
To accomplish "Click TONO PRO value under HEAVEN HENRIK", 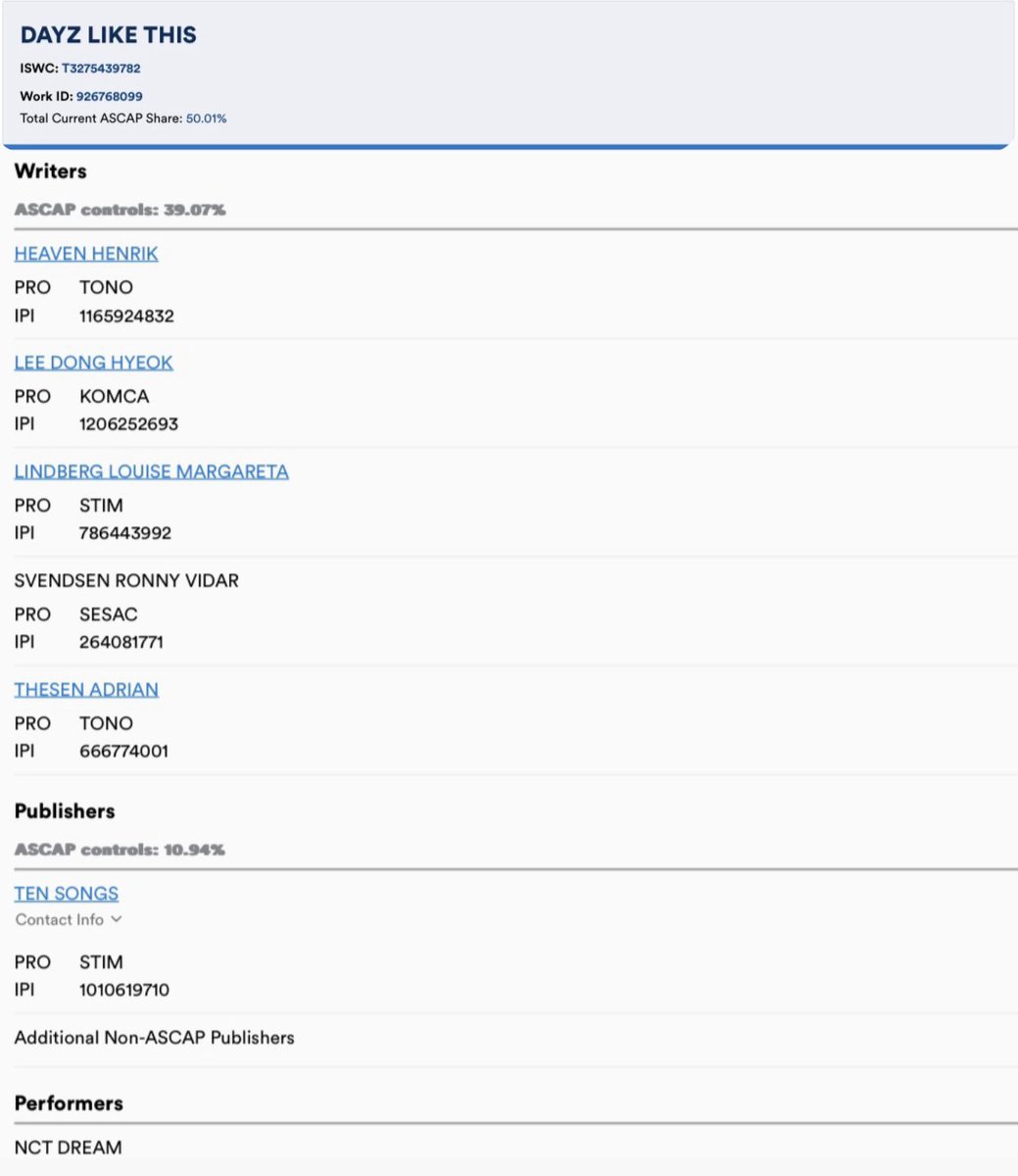I will (x=106, y=288).
